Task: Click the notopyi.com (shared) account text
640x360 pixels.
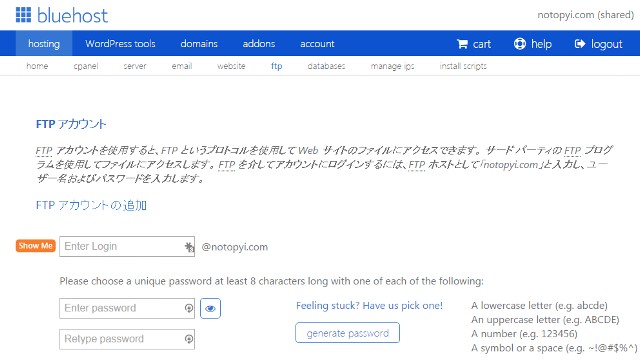Action: pos(585,15)
